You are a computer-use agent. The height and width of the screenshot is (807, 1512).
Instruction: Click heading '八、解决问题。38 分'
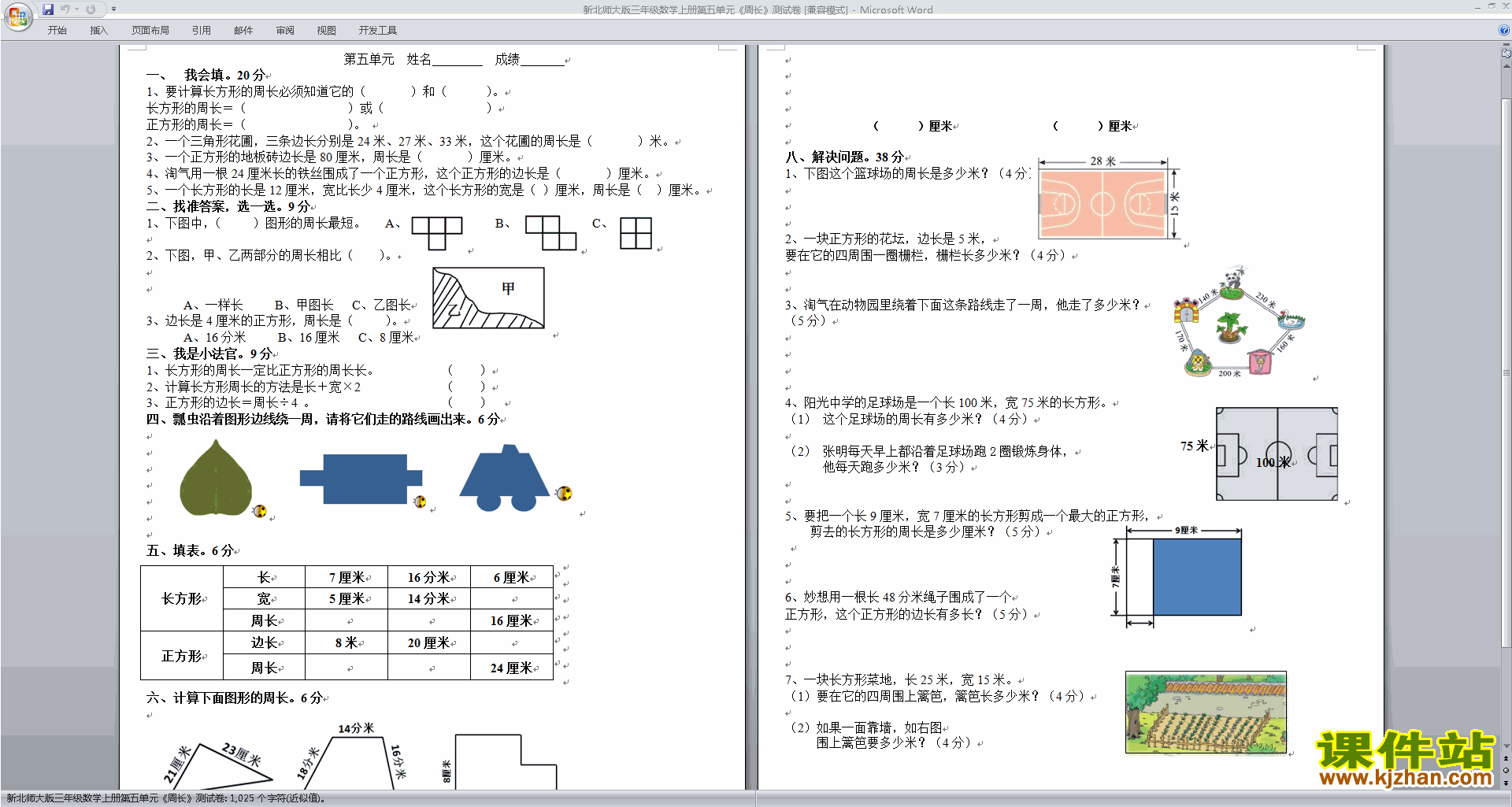pyautogui.click(x=844, y=157)
